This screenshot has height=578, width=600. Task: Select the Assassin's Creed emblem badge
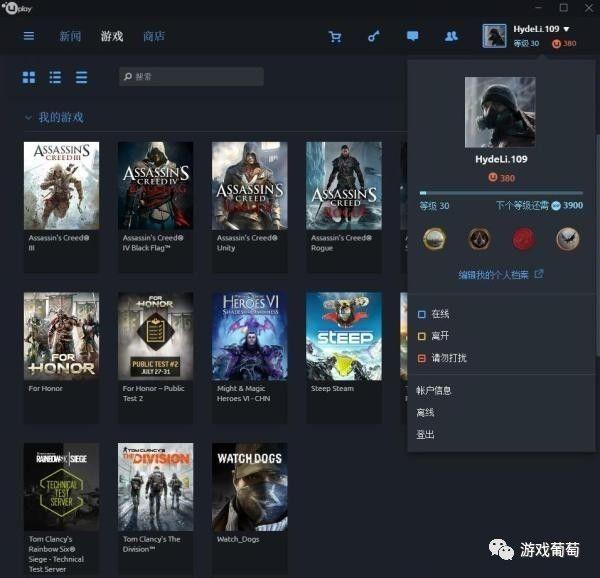tap(479, 239)
